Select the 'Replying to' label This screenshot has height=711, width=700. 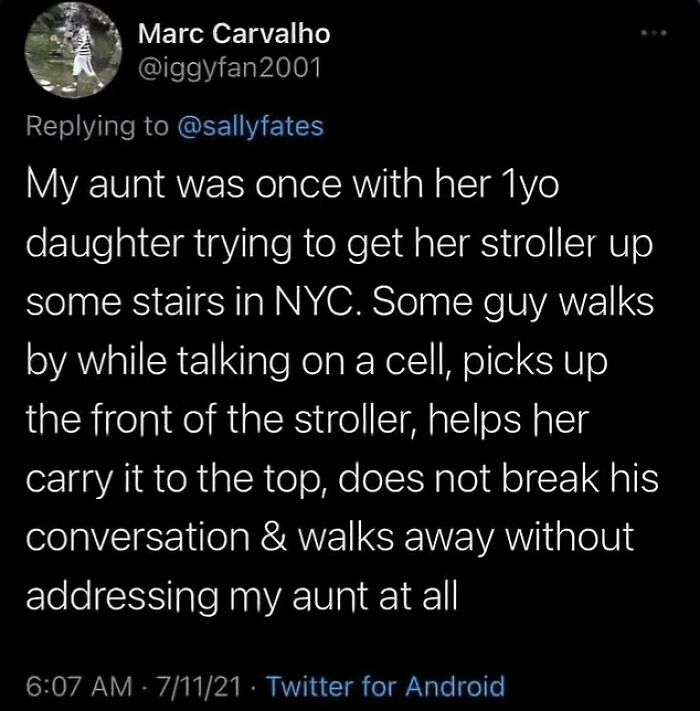[x=97, y=127]
